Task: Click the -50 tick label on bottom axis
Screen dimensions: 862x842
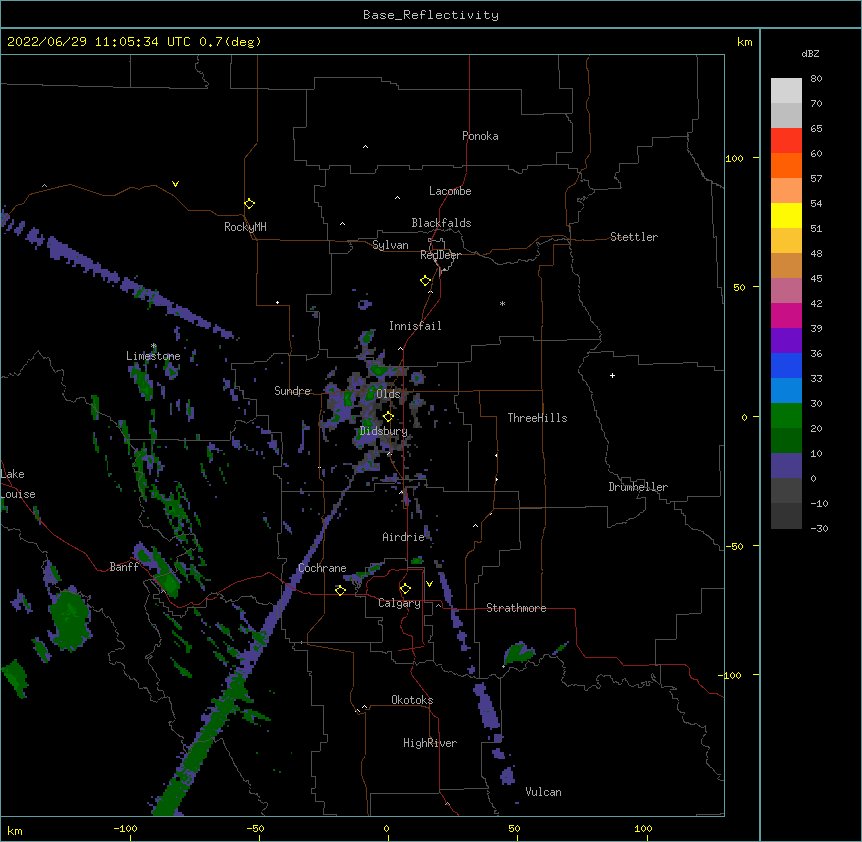Action: pos(255,829)
